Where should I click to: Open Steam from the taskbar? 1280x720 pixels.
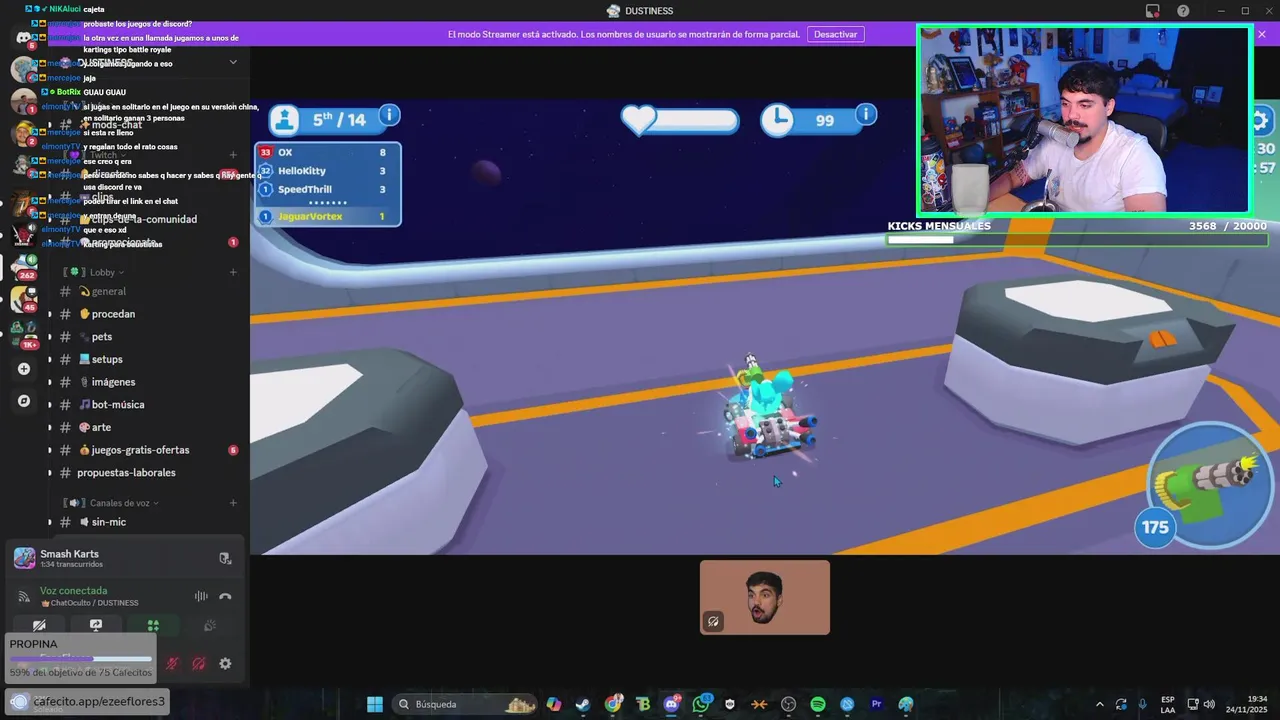pos(583,704)
